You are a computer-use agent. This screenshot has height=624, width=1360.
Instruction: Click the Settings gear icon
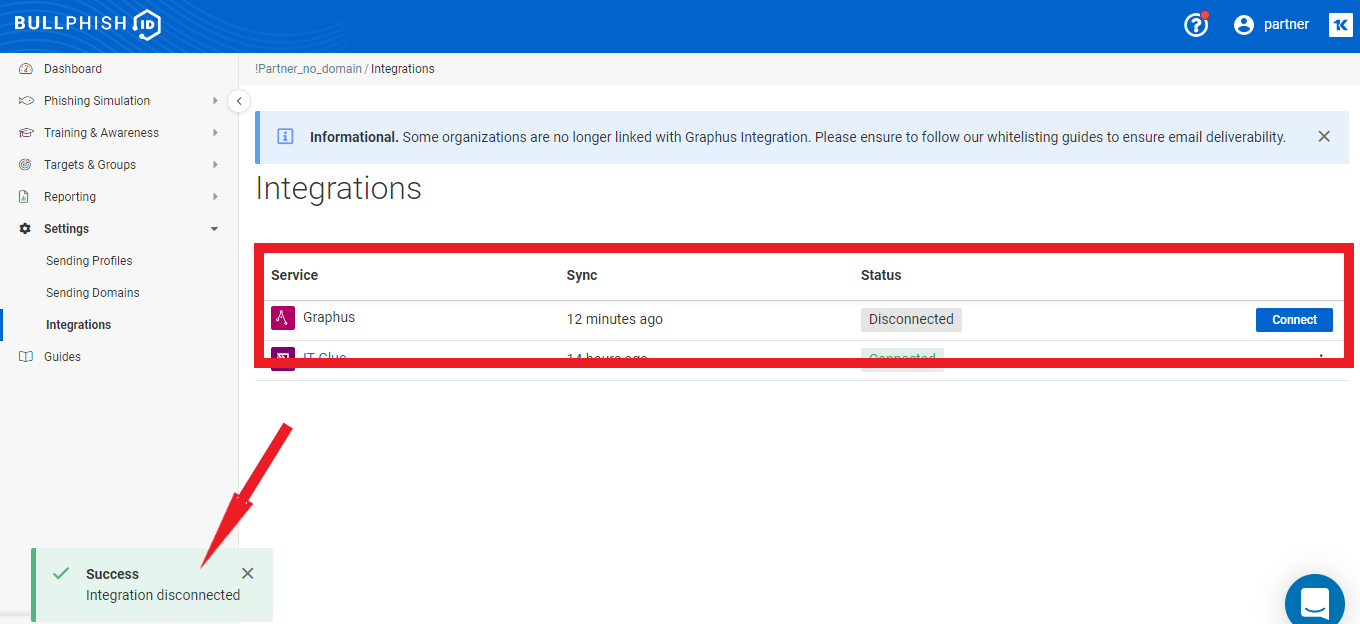(x=26, y=229)
